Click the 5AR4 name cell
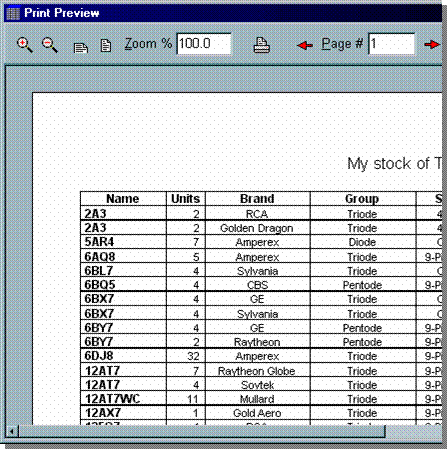 pos(123,242)
